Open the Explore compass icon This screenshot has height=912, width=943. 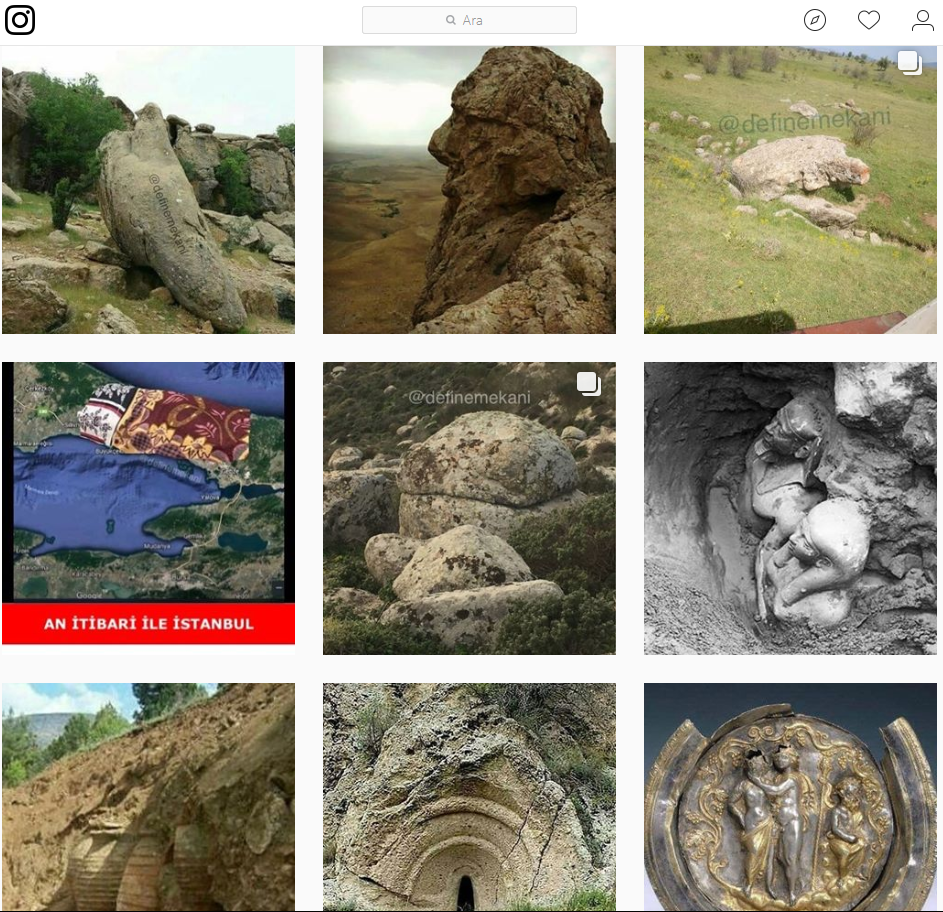point(815,20)
